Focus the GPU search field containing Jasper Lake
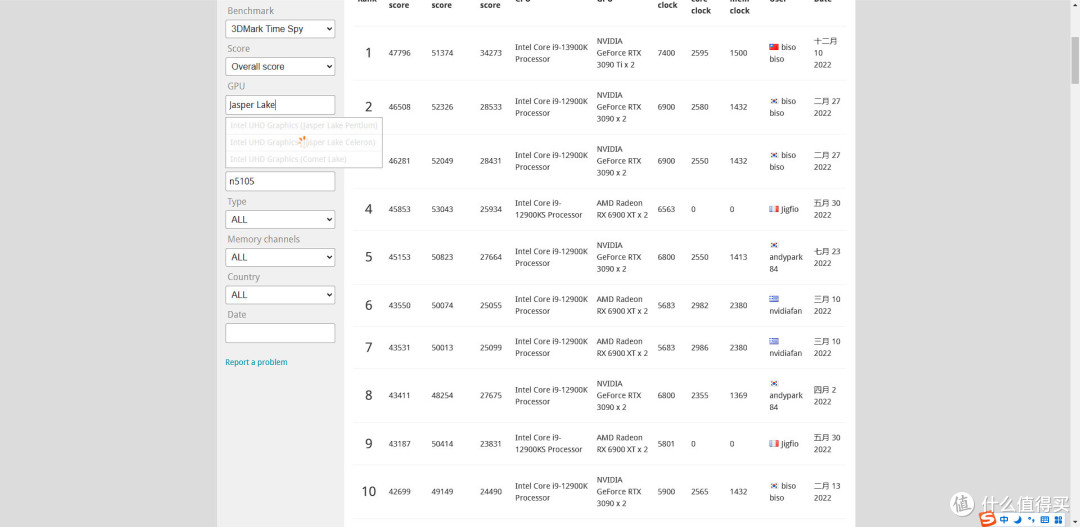Screen dimensions: 1080x527 pyautogui.click(x=280, y=105)
